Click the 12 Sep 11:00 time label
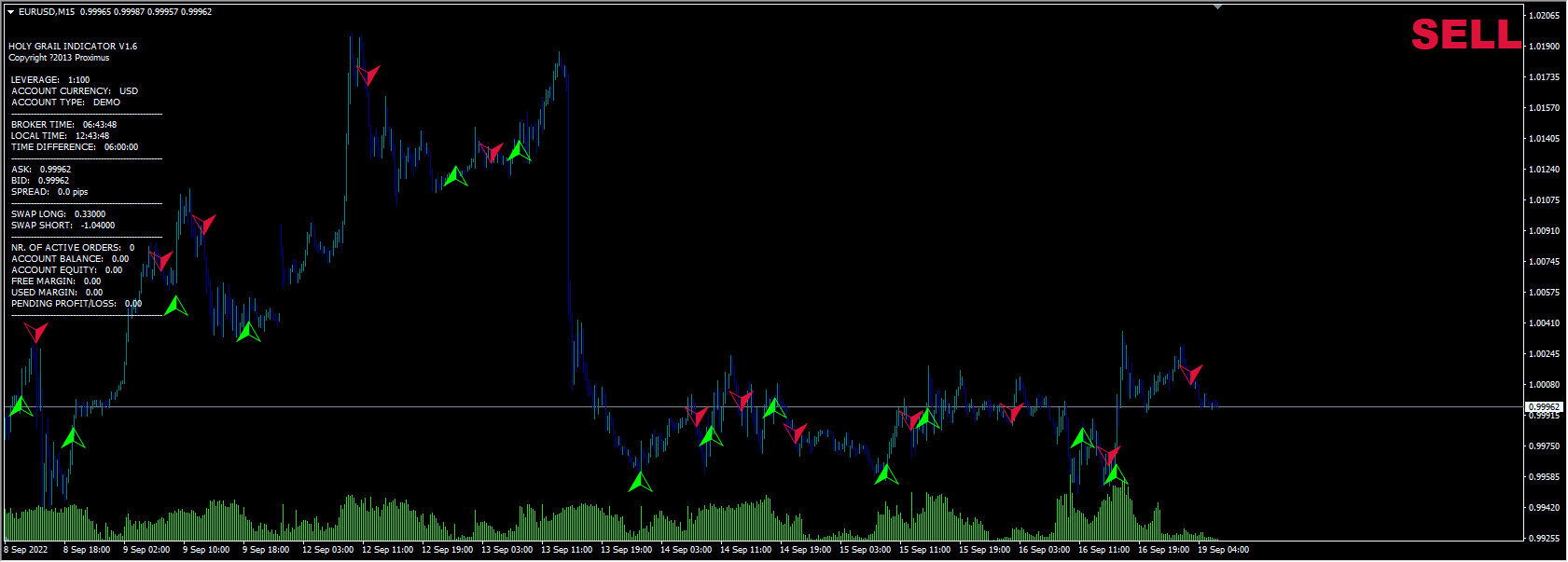Screen dimensions: 1568x562 [x=387, y=550]
